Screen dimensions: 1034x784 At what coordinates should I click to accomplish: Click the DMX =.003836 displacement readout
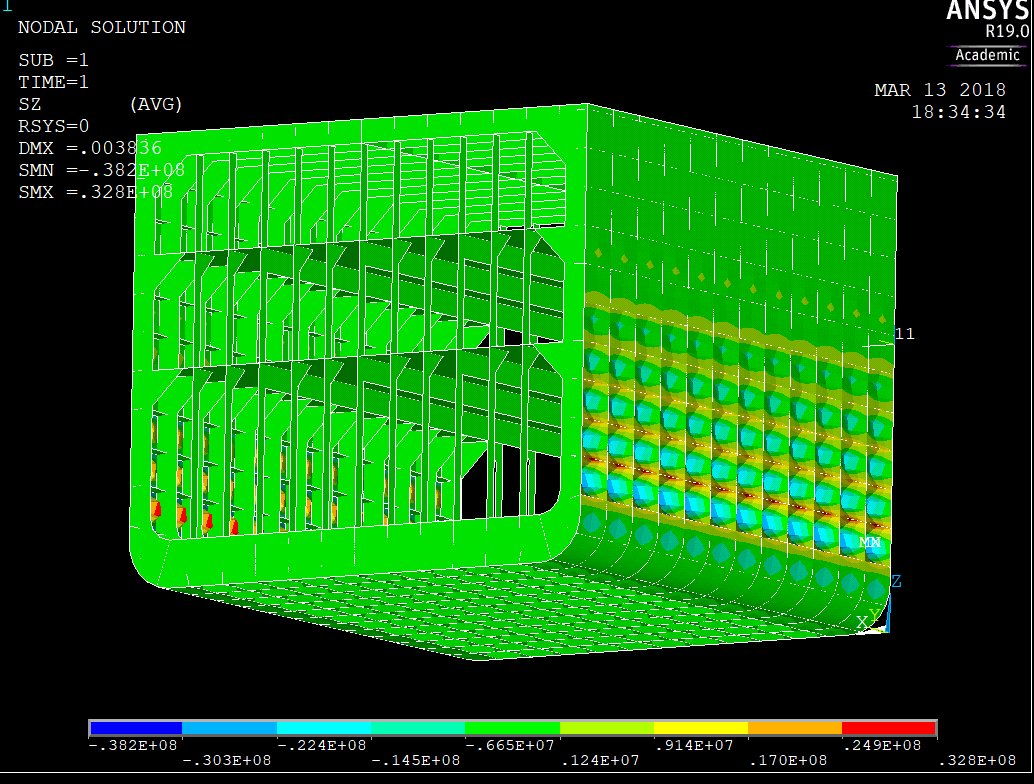[x=90, y=148]
